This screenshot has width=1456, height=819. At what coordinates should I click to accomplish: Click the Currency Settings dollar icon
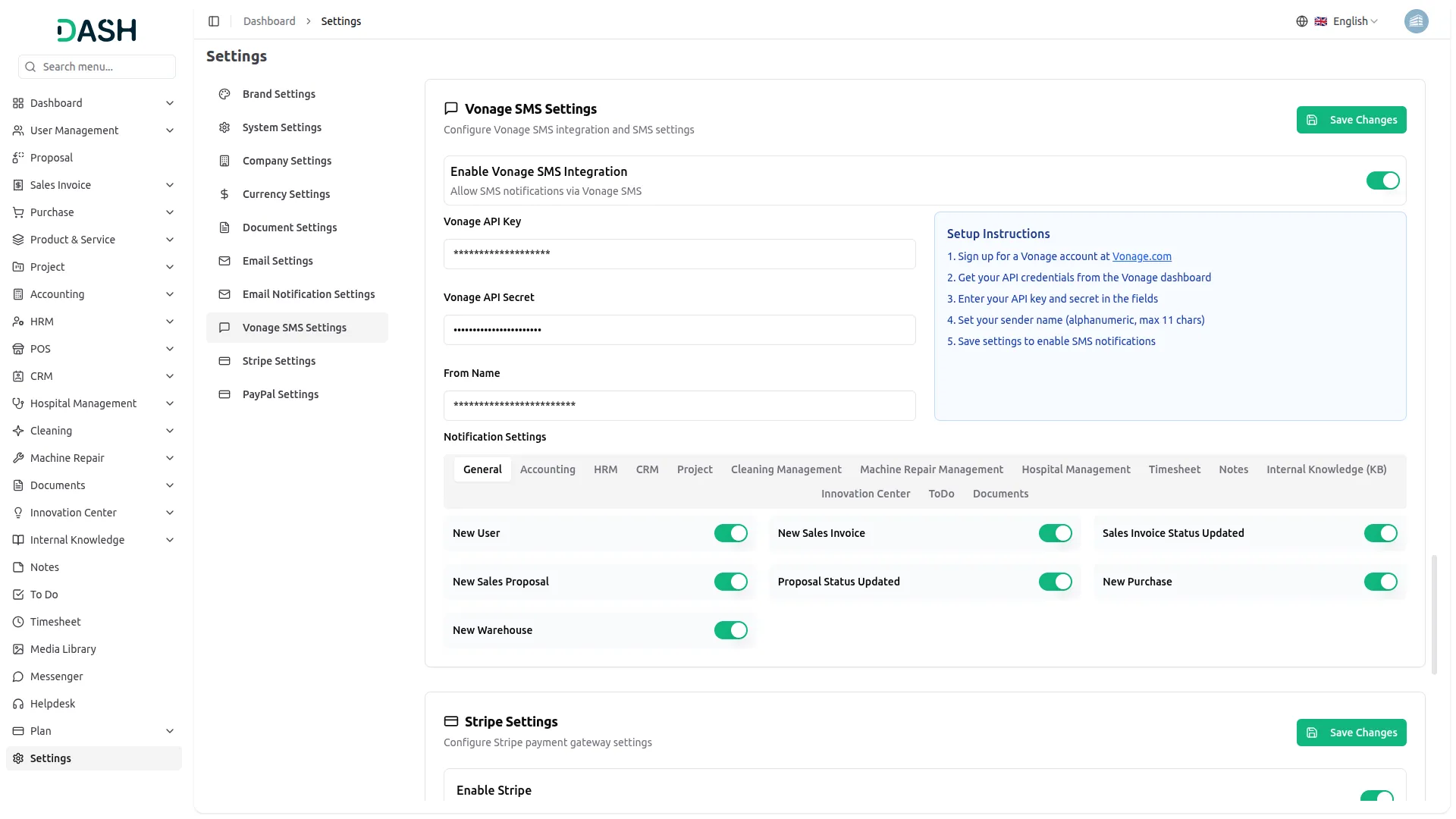click(x=224, y=194)
